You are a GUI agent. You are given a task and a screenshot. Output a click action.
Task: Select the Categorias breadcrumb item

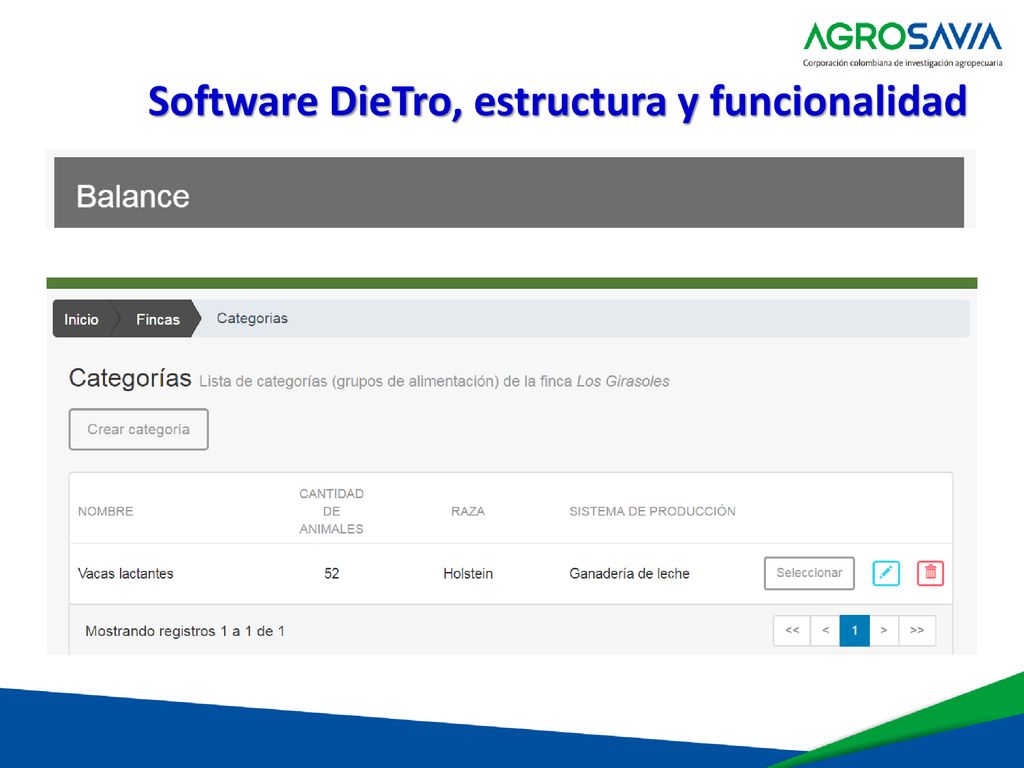(252, 318)
